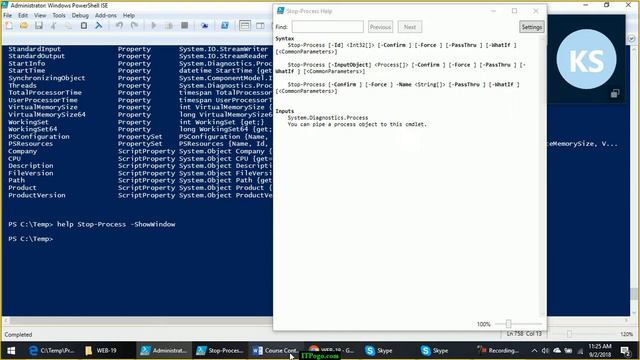Click the Run Script play icon

(154, 26)
